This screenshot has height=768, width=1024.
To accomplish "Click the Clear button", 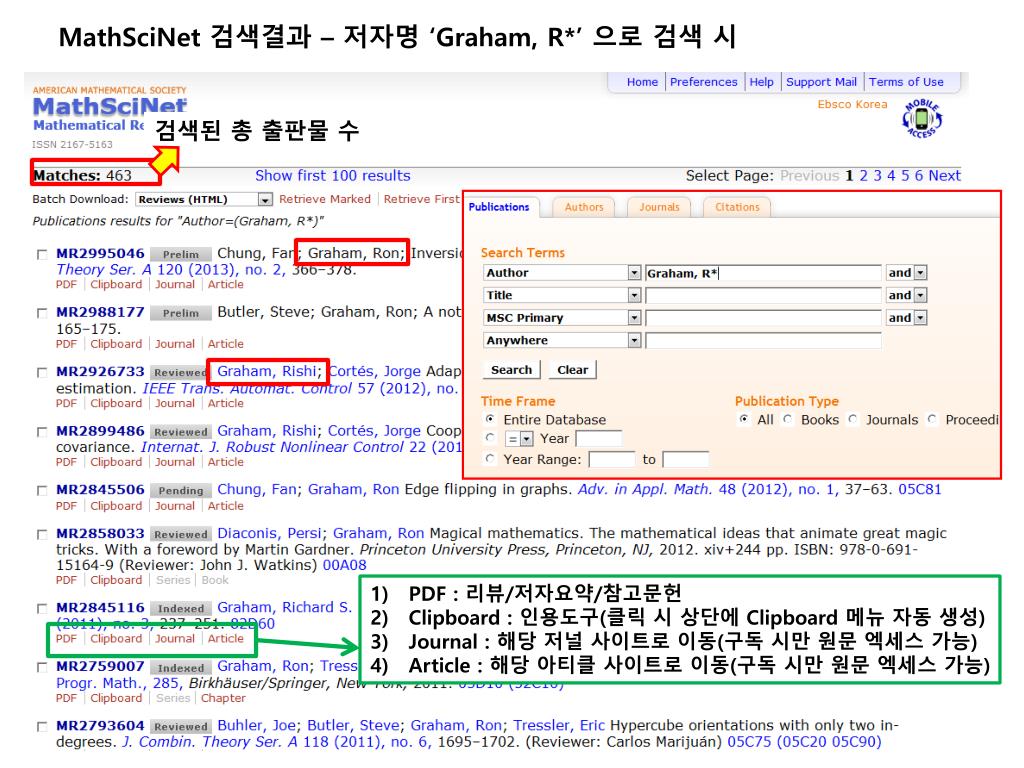I will [x=573, y=370].
